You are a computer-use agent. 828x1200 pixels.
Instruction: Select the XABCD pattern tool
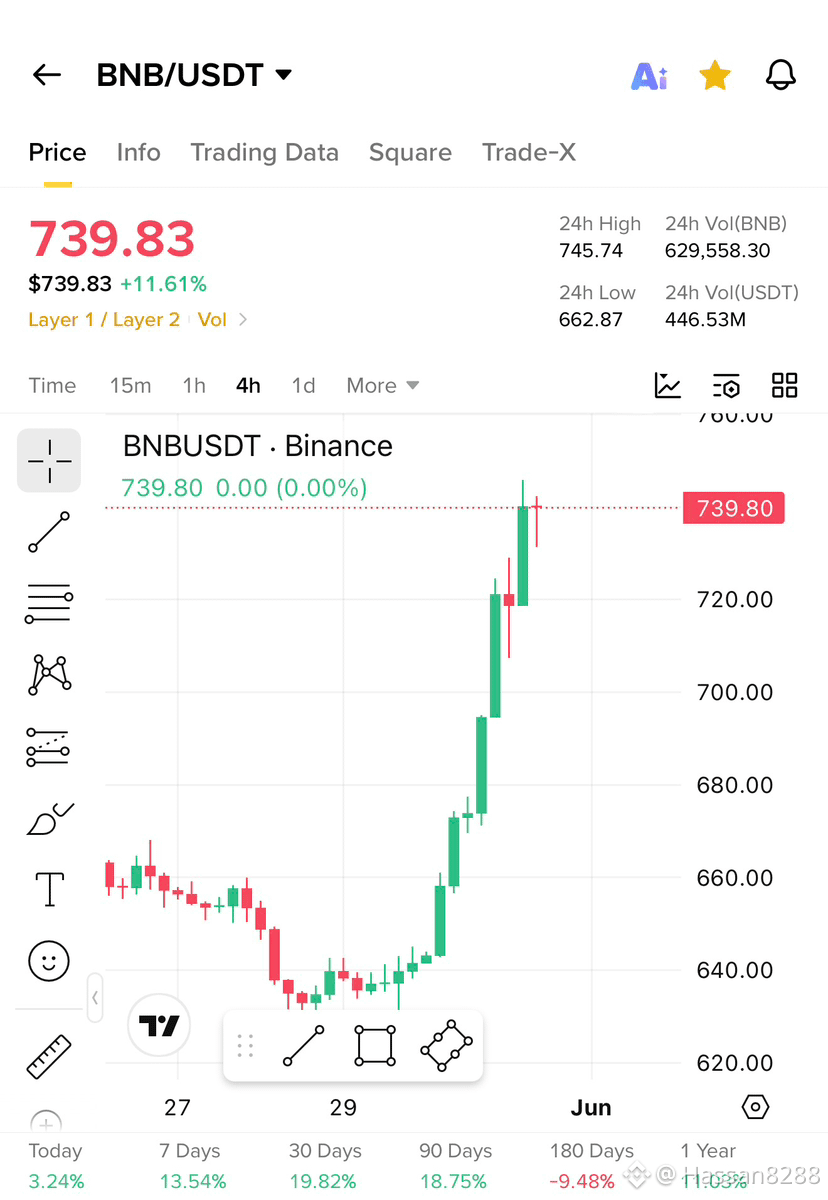coord(49,675)
